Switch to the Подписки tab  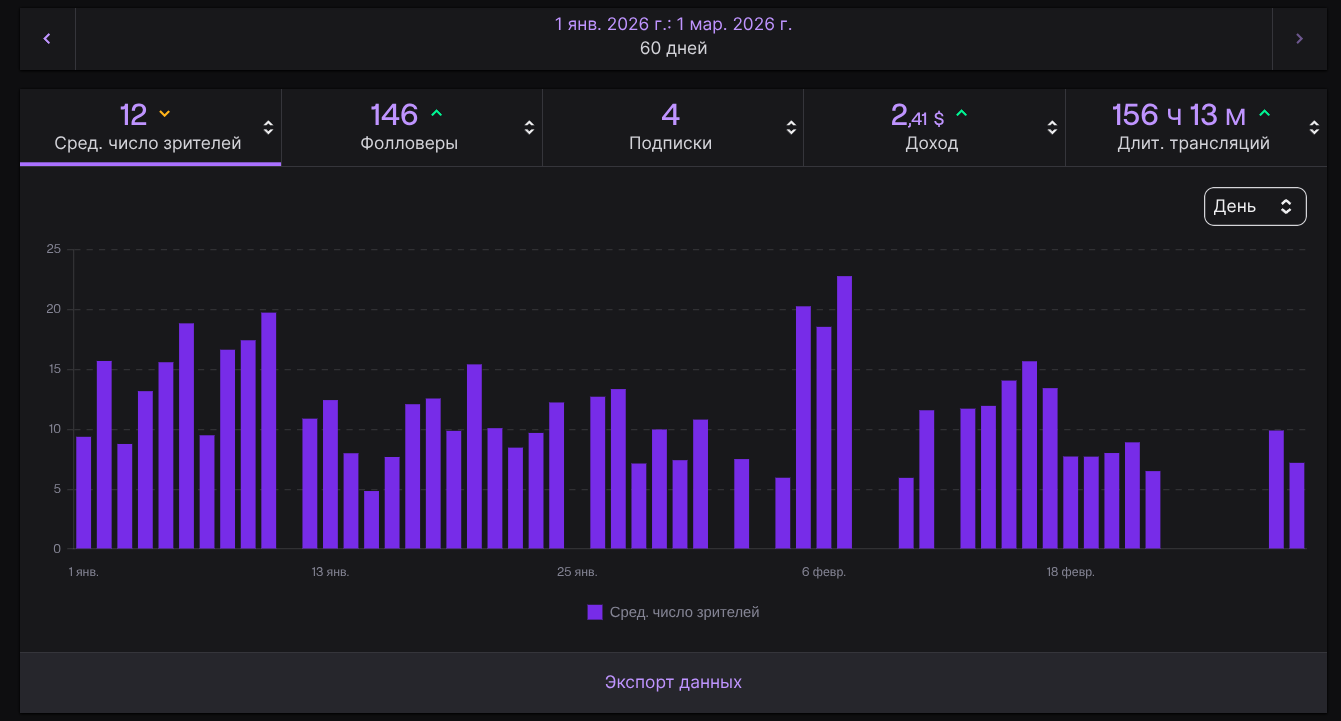[x=673, y=127]
